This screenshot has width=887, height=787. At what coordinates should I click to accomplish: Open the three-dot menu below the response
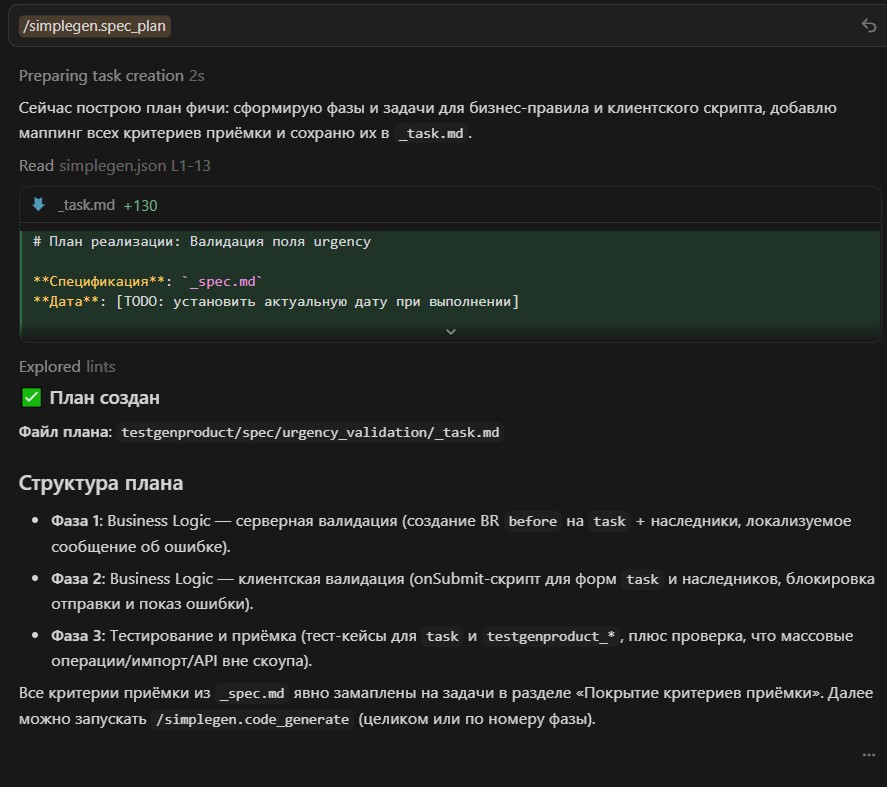pyautogui.click(x=868, y=755)
